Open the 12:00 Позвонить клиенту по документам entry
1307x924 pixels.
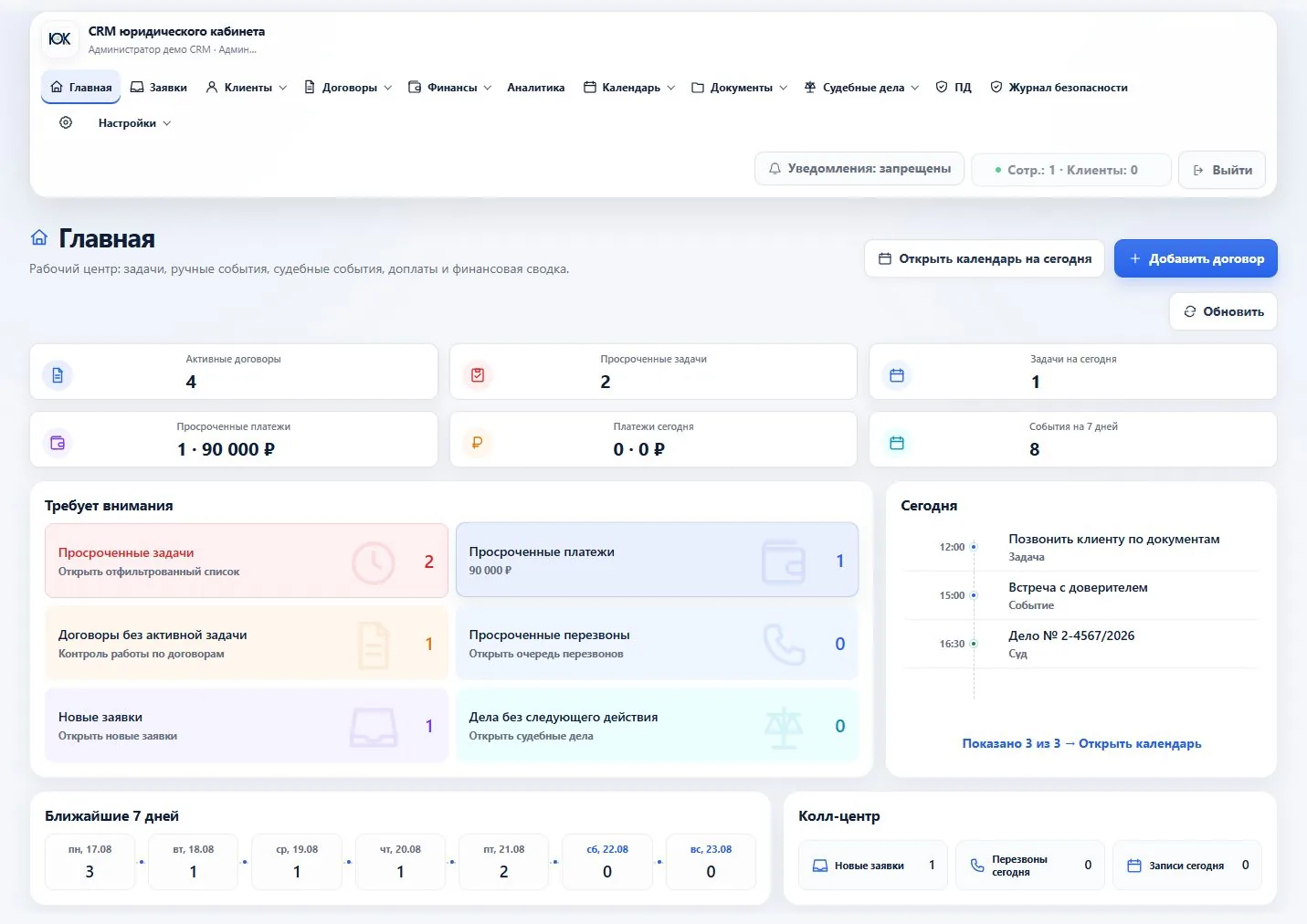[x=1081, y=547]
